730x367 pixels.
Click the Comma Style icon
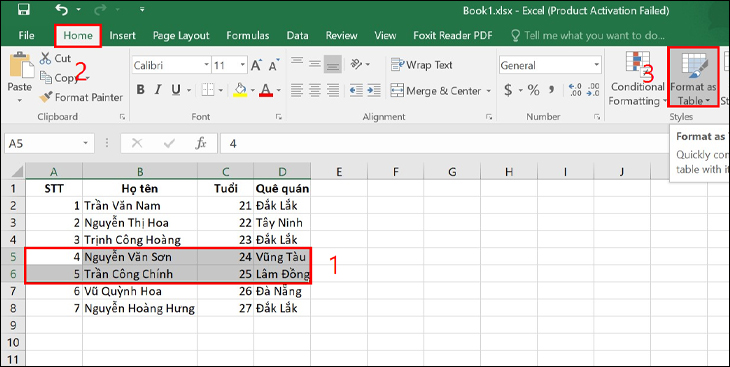pyautogui.click(x=552, y=90)
